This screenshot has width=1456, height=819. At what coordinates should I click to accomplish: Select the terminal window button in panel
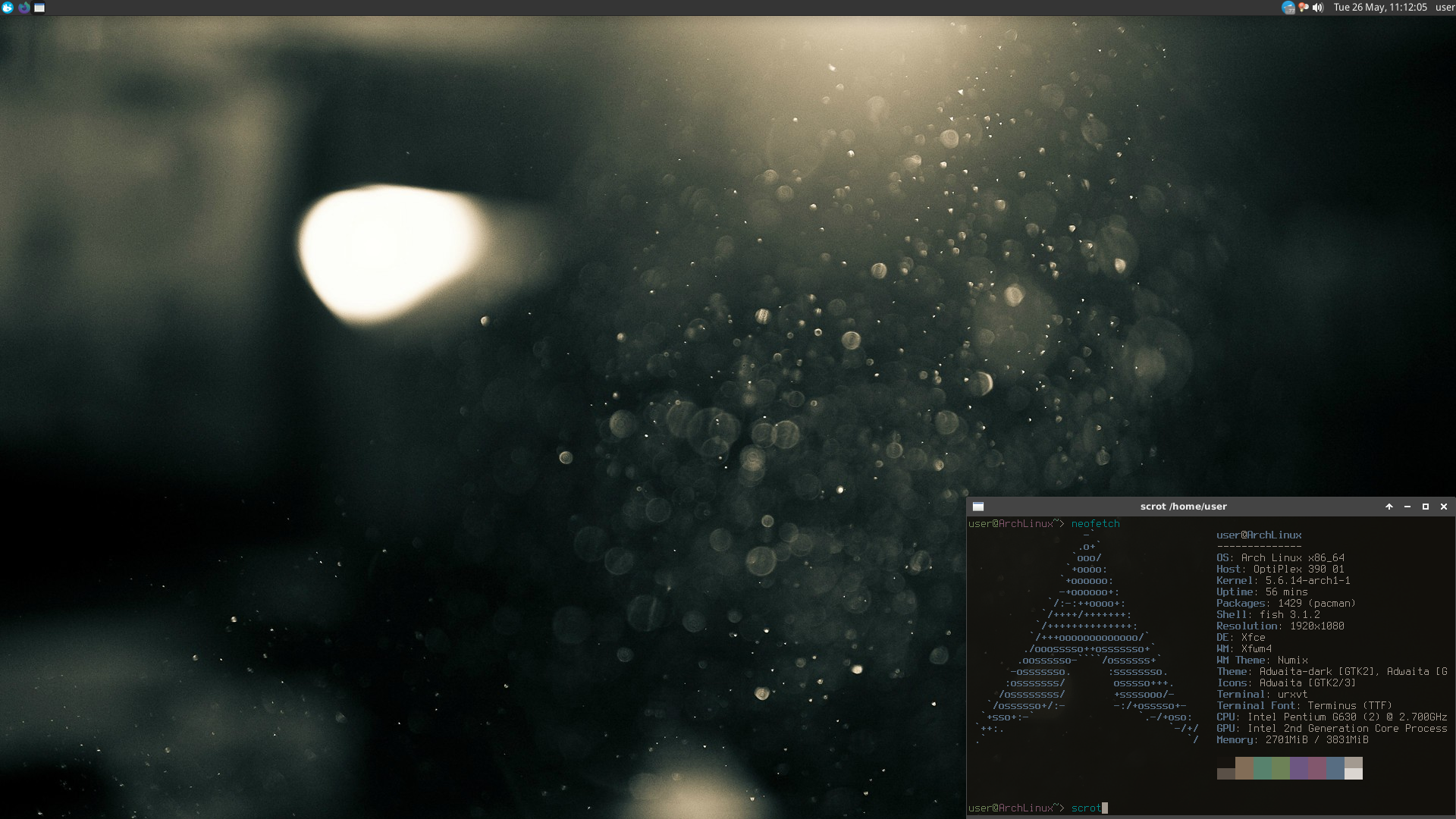pos(39,8)
